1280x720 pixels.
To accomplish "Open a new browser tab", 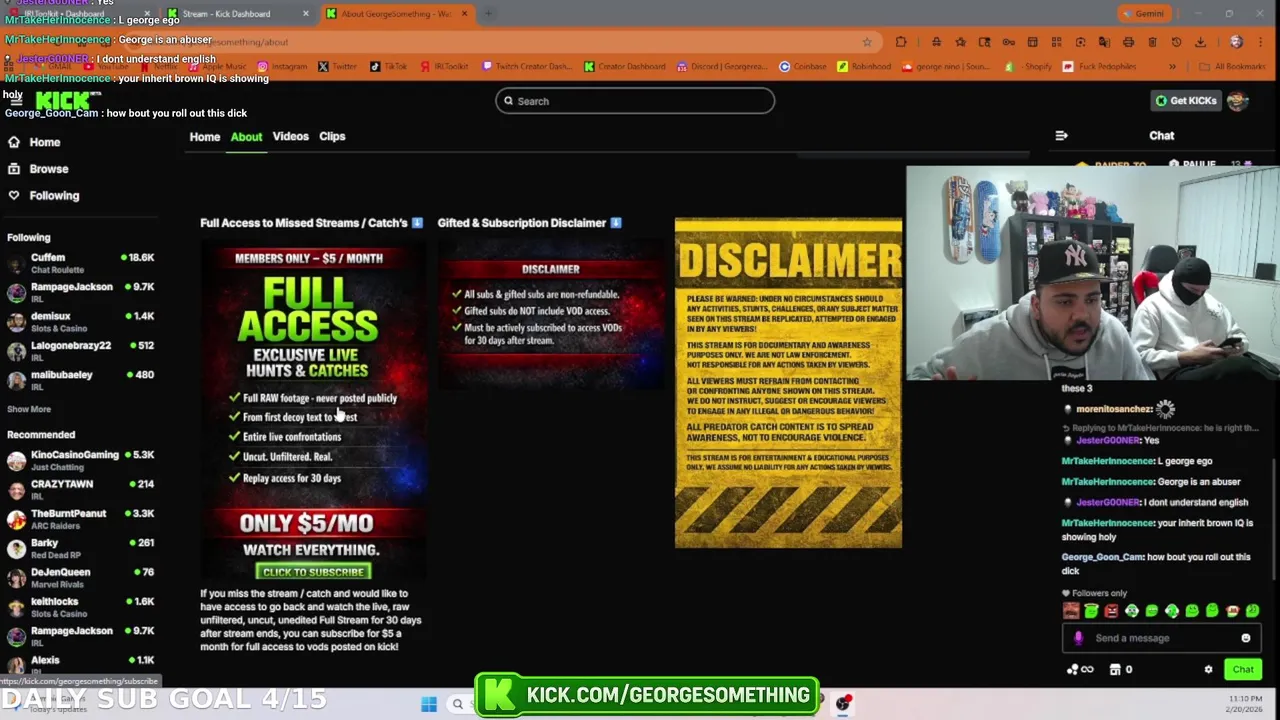I will coord(488,14).
